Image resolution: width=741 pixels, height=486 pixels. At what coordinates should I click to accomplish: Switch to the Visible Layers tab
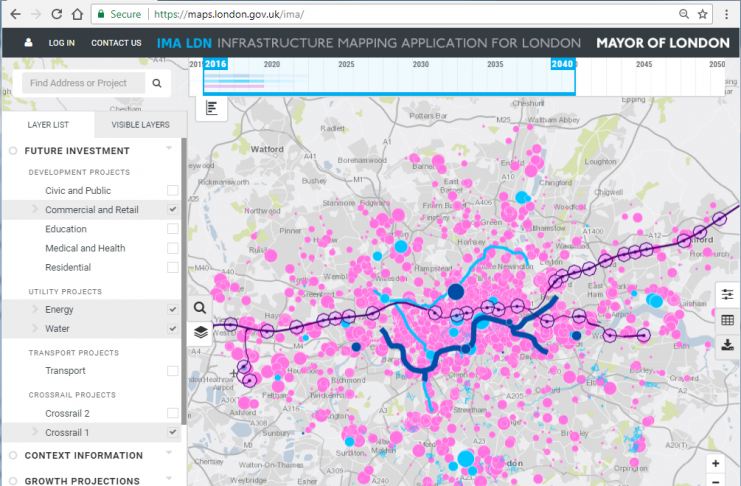[140, 125]
